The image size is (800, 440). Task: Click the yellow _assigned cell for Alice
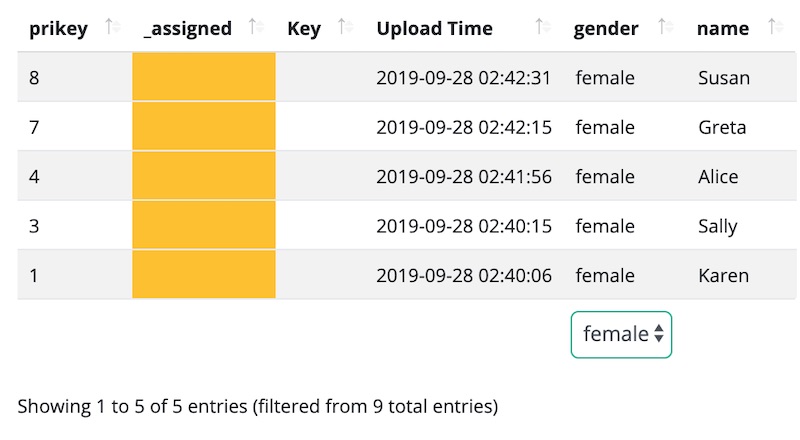(x=203, y=177)
